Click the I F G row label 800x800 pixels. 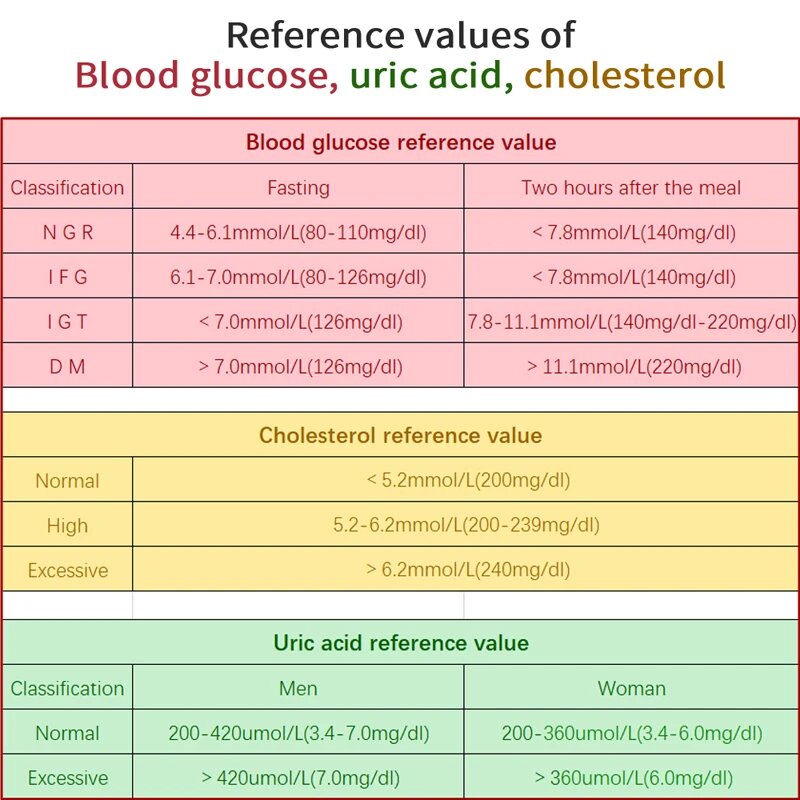tap(67, 277)
